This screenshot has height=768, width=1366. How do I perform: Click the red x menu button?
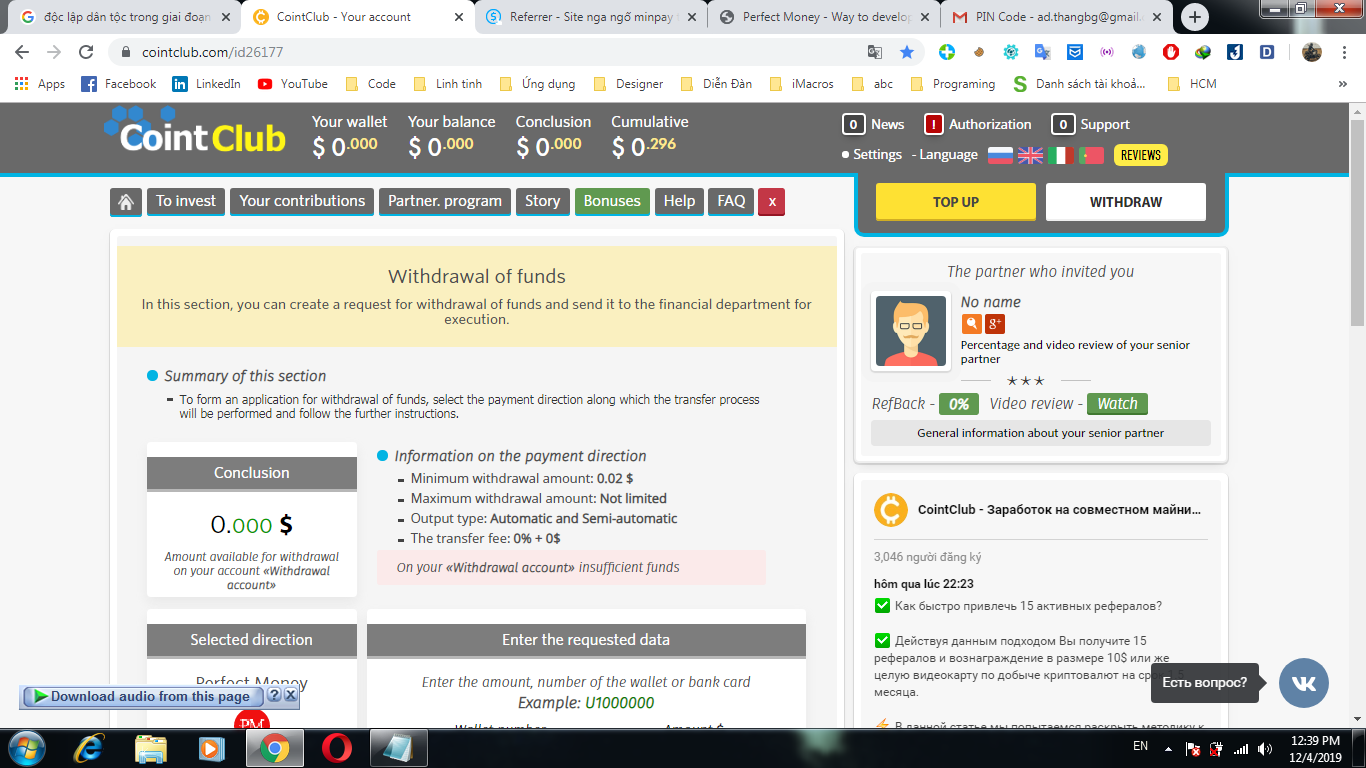(771, 202)
